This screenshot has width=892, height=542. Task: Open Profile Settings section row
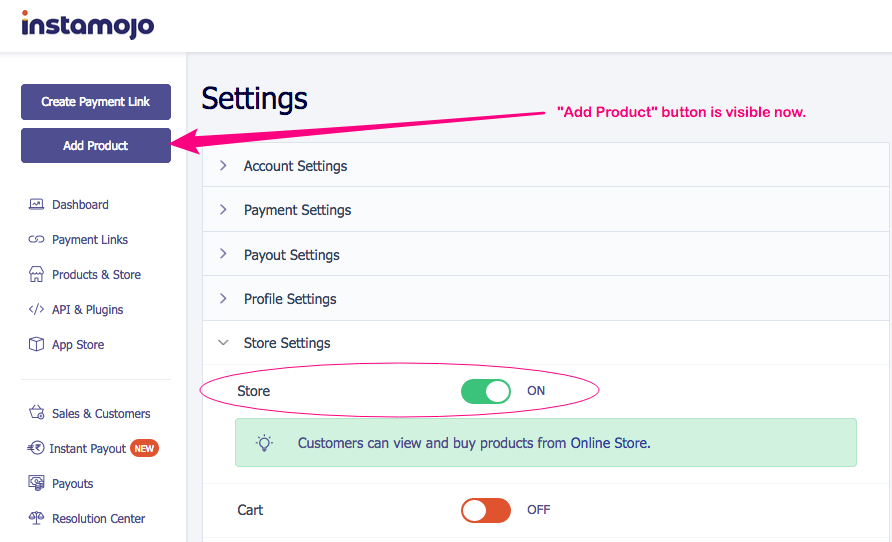click(545, 299)
